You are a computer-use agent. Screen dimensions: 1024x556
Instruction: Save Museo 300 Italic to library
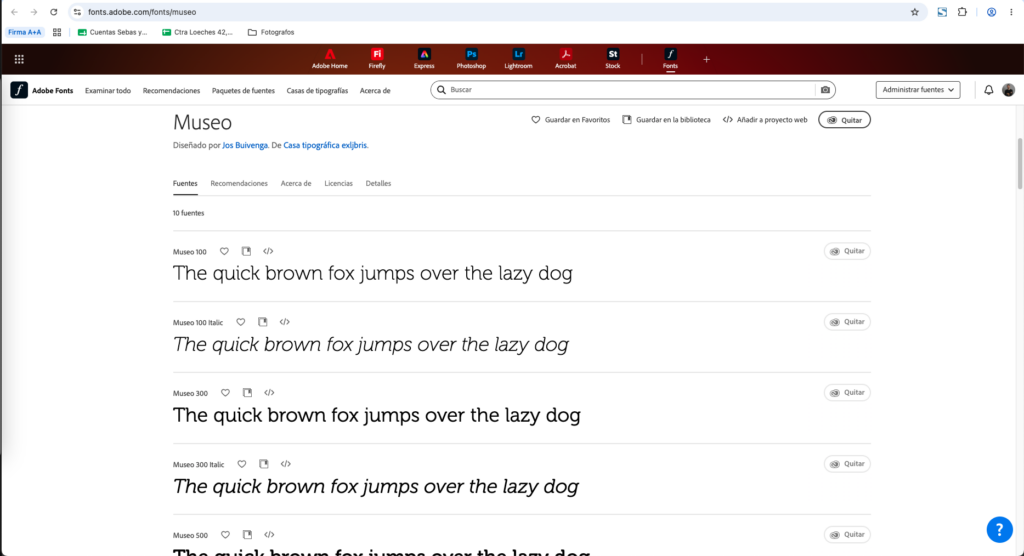(264, 464)
